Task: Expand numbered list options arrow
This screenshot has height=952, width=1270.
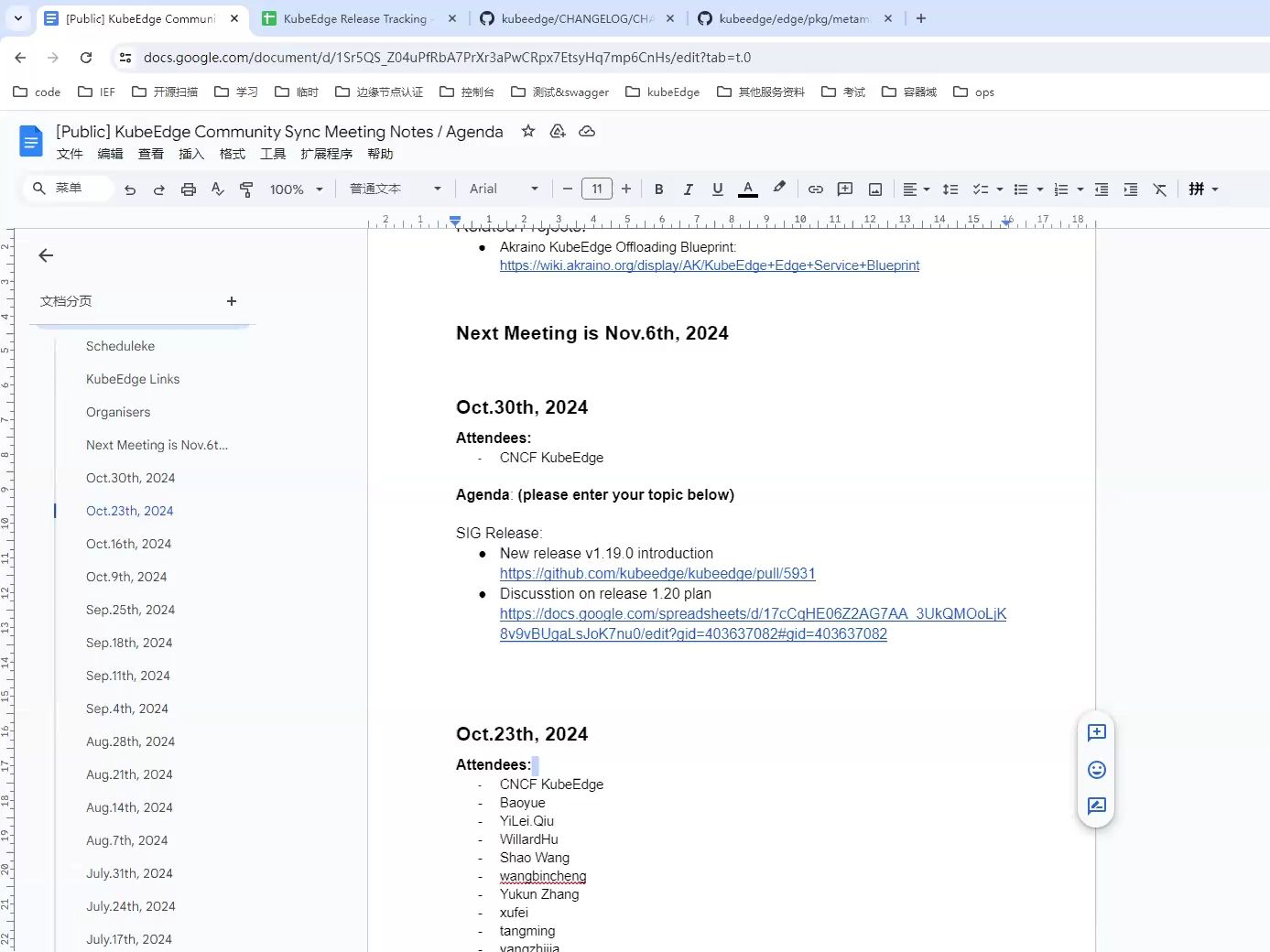Action: [1080, 189]
